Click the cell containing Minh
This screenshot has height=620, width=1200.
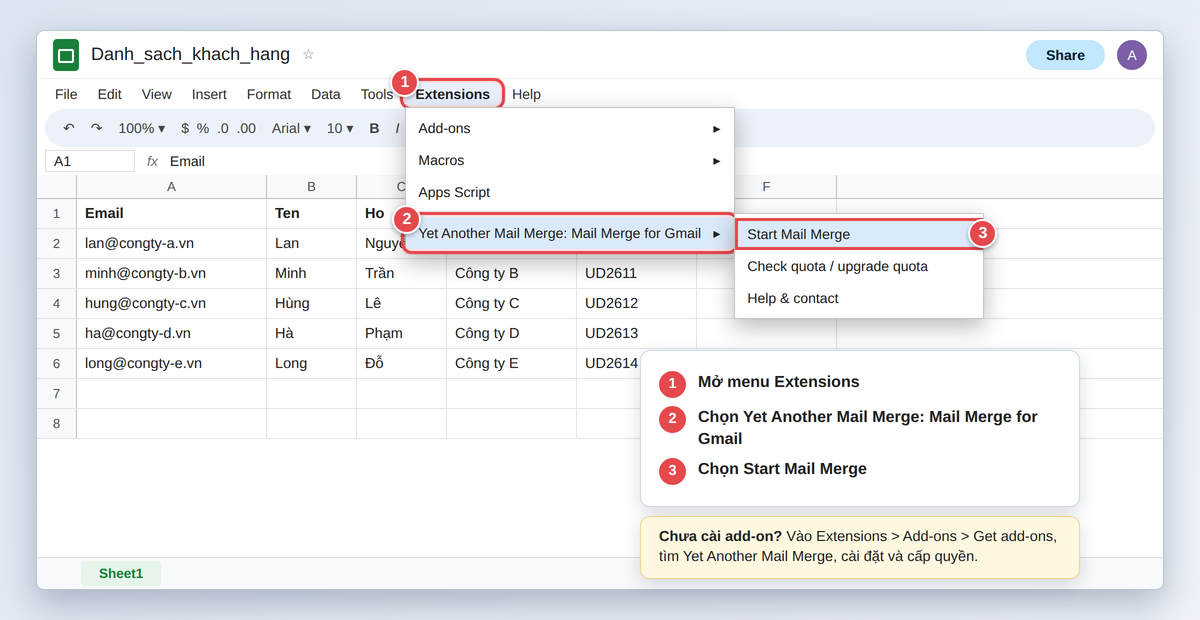coord(312,273)
